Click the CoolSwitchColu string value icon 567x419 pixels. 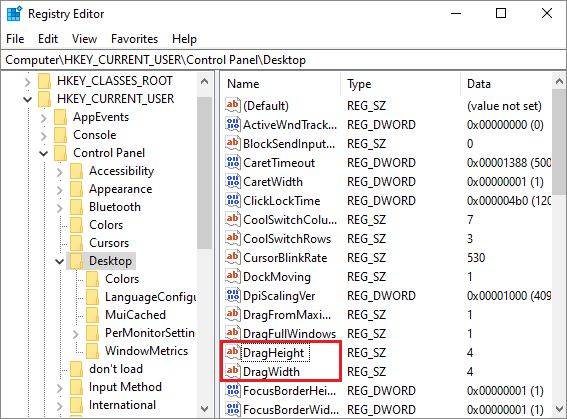(233, 219)
